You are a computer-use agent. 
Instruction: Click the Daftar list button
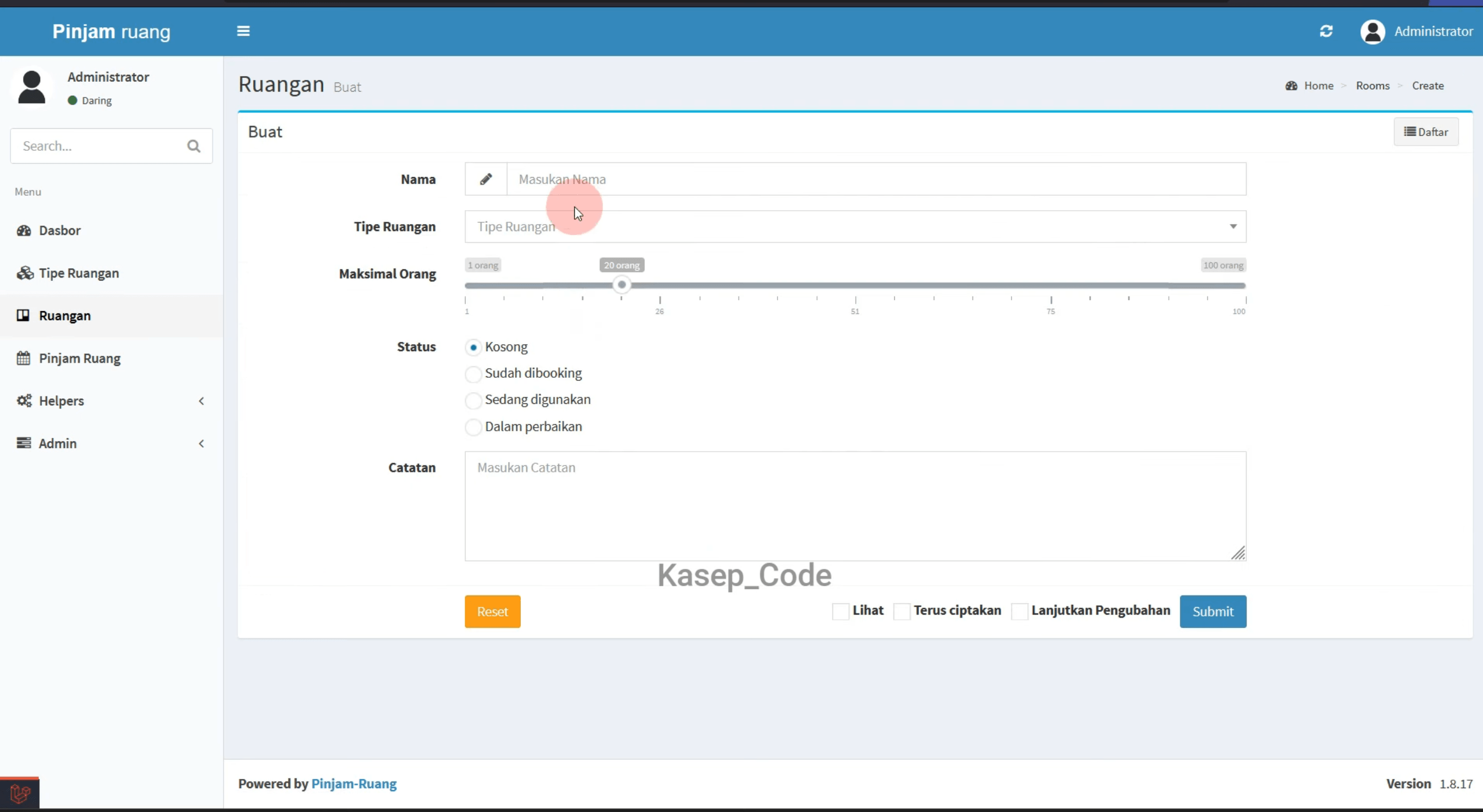coord(1426,132)
